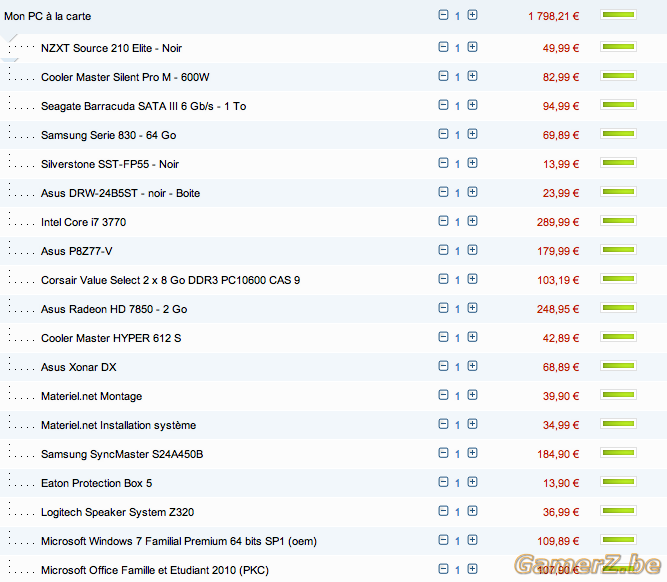Select price 289,99 € of Intel Core i7

point(558,222)
